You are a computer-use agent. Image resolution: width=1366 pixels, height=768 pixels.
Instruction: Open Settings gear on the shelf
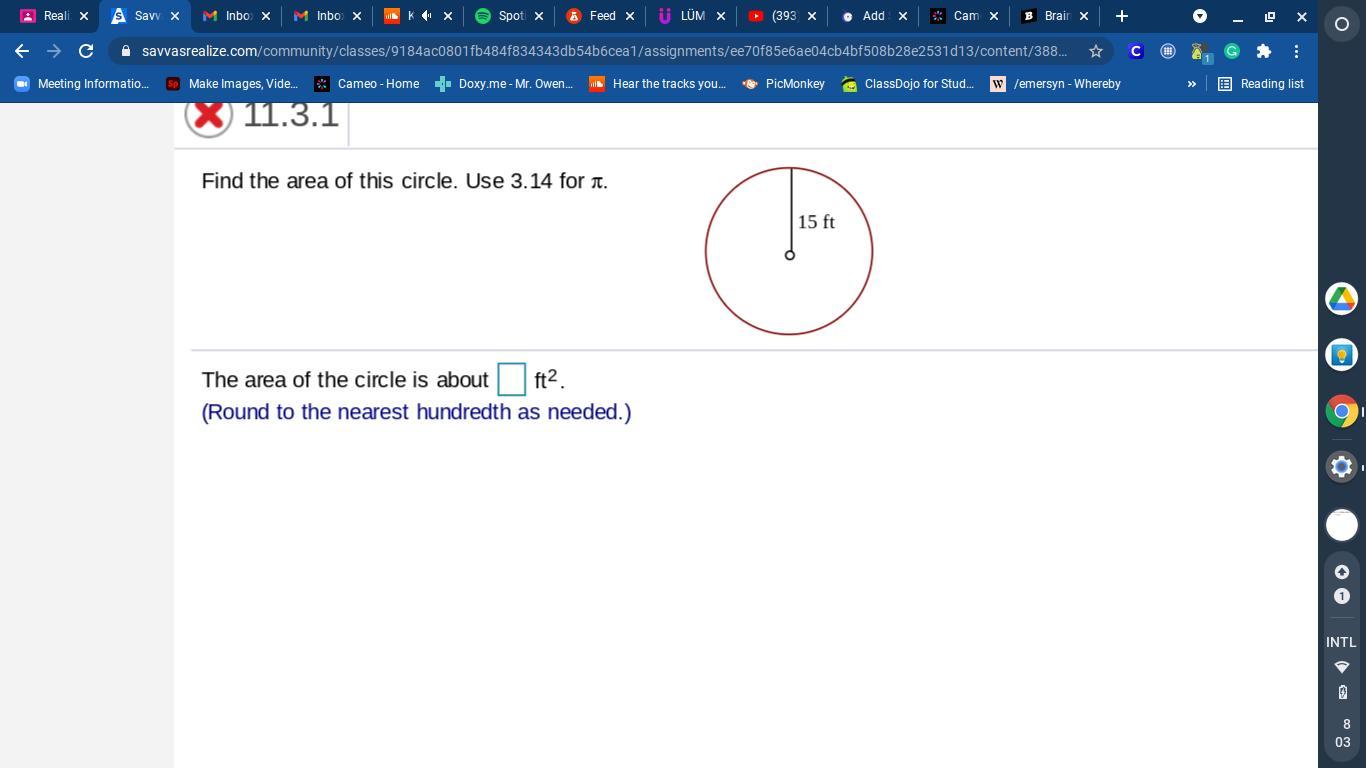pos(1342,467)
